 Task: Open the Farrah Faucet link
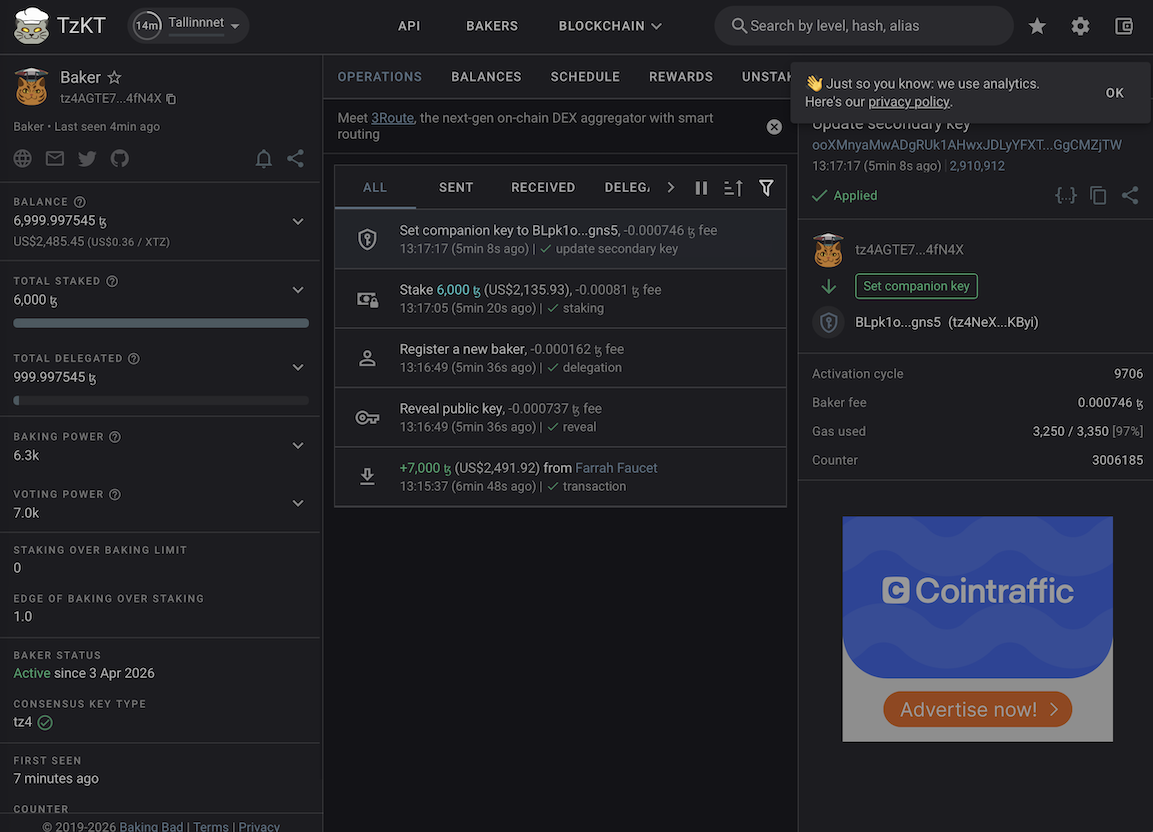pyautogui.click(x=616, y=468)
